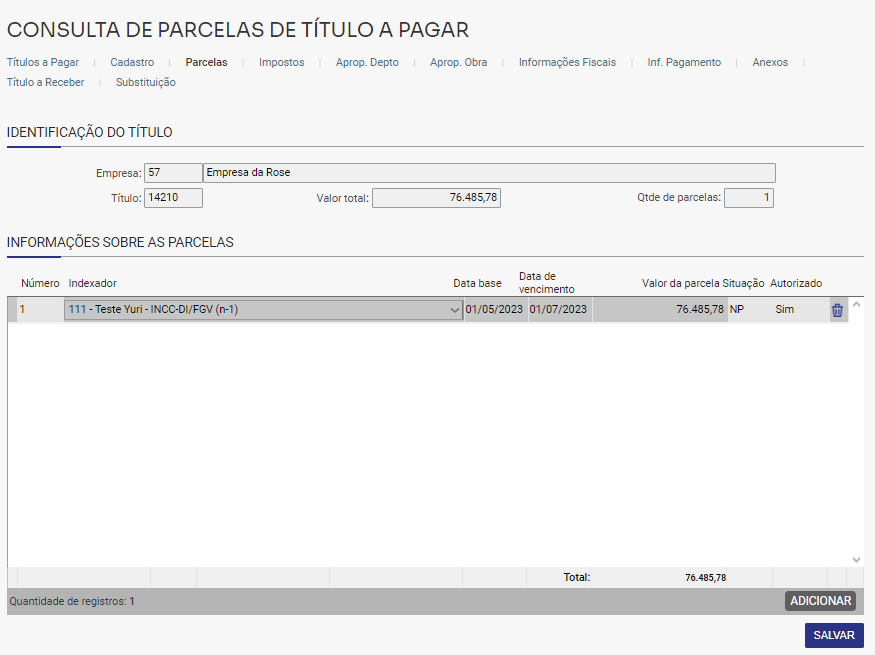
Task: Click the Título field 14210
Action: [x=173, y=198]
